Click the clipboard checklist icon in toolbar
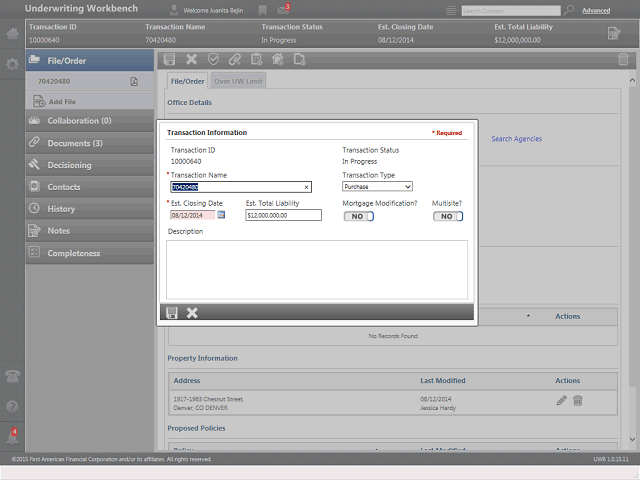This screenshot has width=640, height=480. (256, 60)
